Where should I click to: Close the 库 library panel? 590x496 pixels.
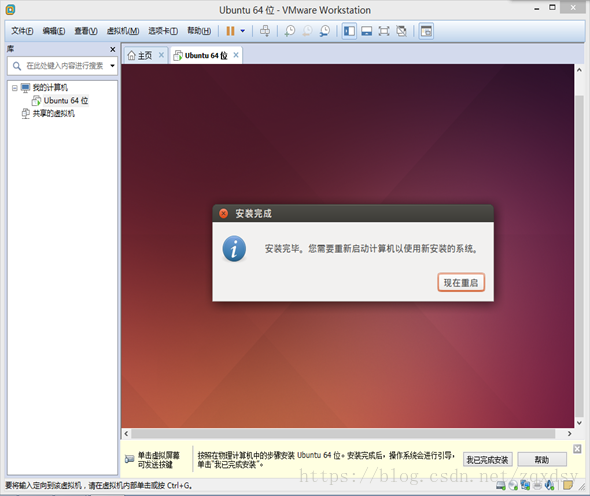coord(113,49)
